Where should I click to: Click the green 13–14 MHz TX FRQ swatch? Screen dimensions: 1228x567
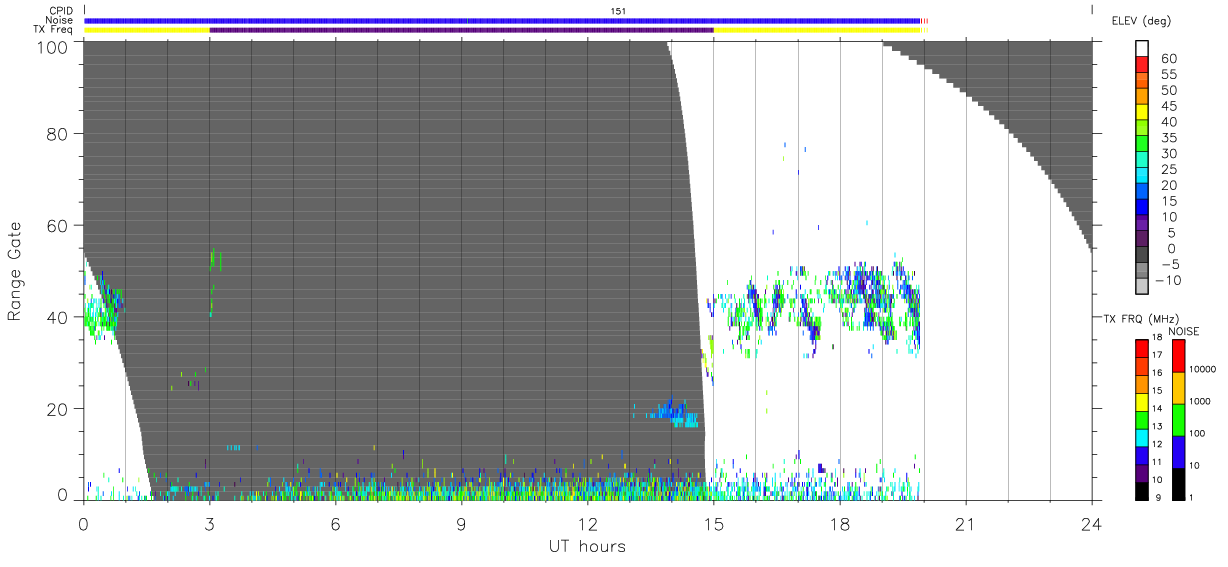click(1142, 418)
